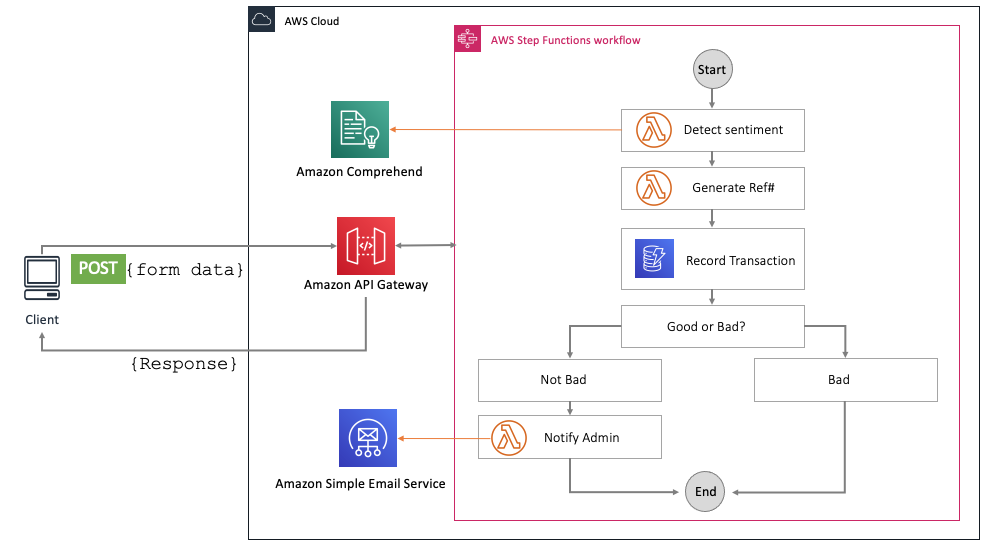Select the Good or Bad? choice box
The width and height of the screenshot is (983, 544).
pyautogui.click(x=713, y=327)
